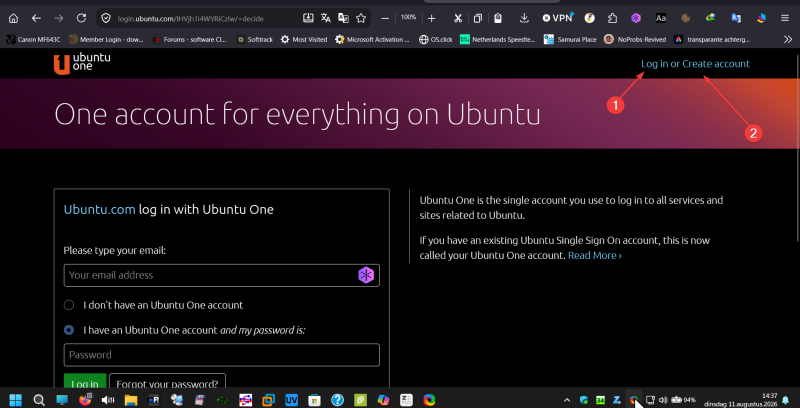The width and height of the screenshot is (800, 408).
Task: Open the Netherlands Speedtest bookmark
Action: pyautogui.click(x=498, y=39)
